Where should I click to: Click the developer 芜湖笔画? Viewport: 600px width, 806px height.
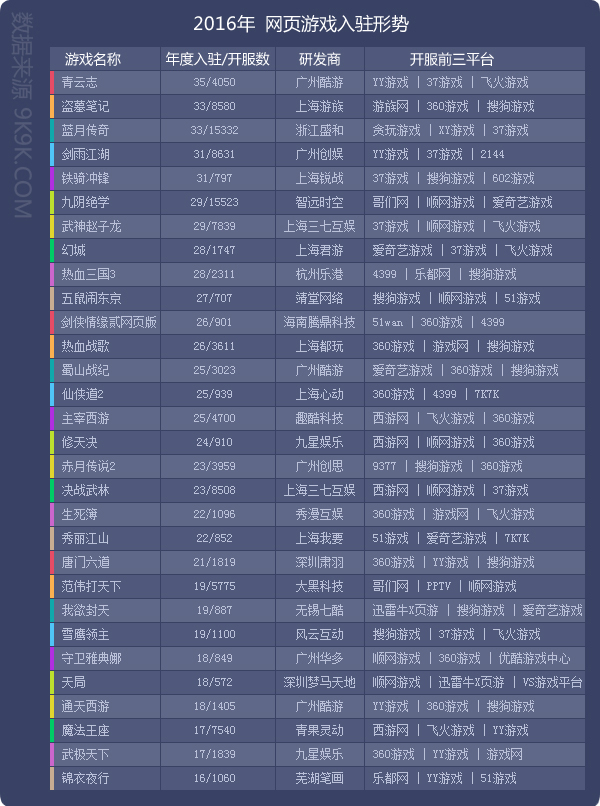(x=319, y=778)
